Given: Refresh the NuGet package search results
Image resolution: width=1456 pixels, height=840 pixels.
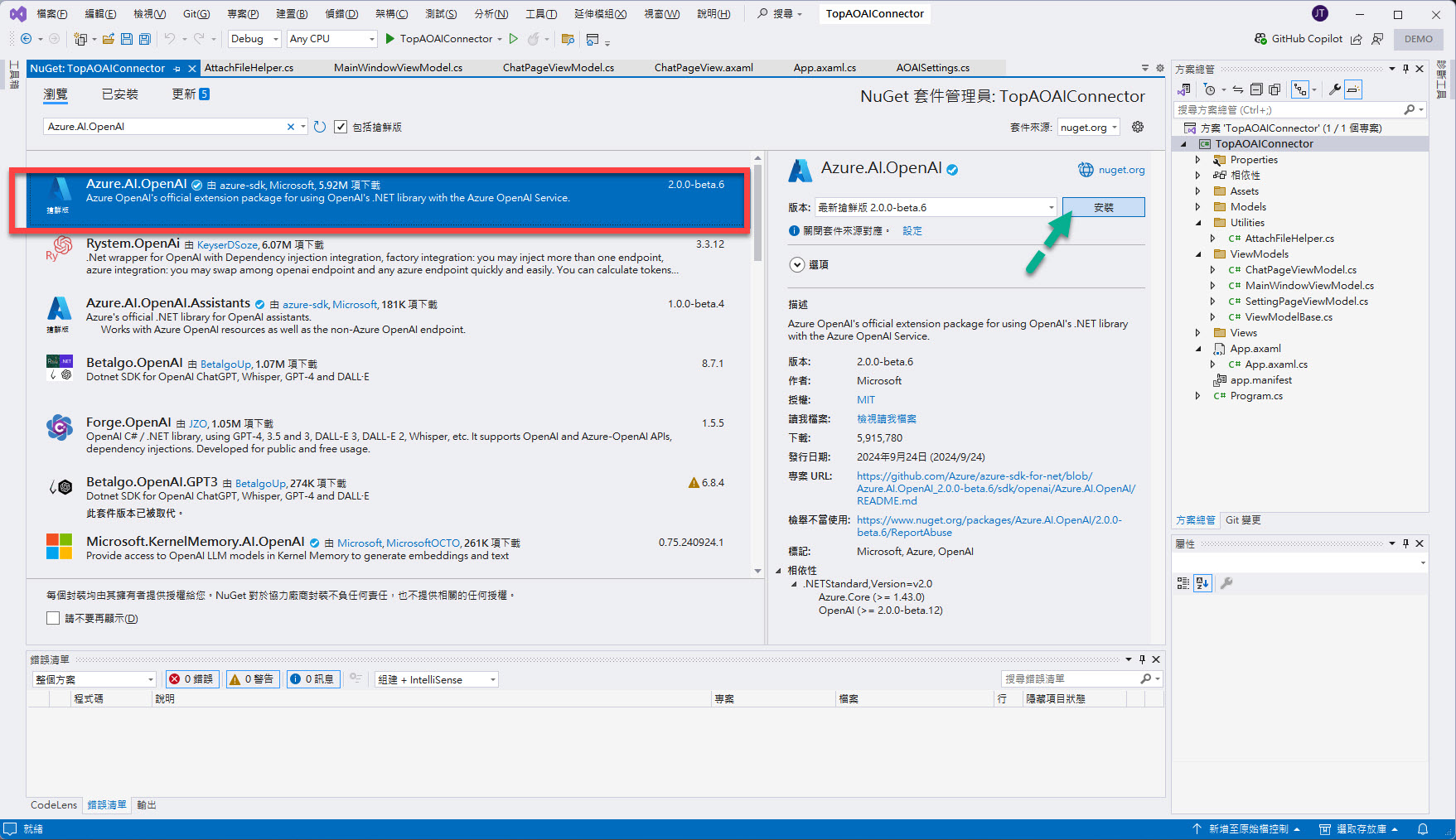Looking at the screenshot, I should 320,127.
